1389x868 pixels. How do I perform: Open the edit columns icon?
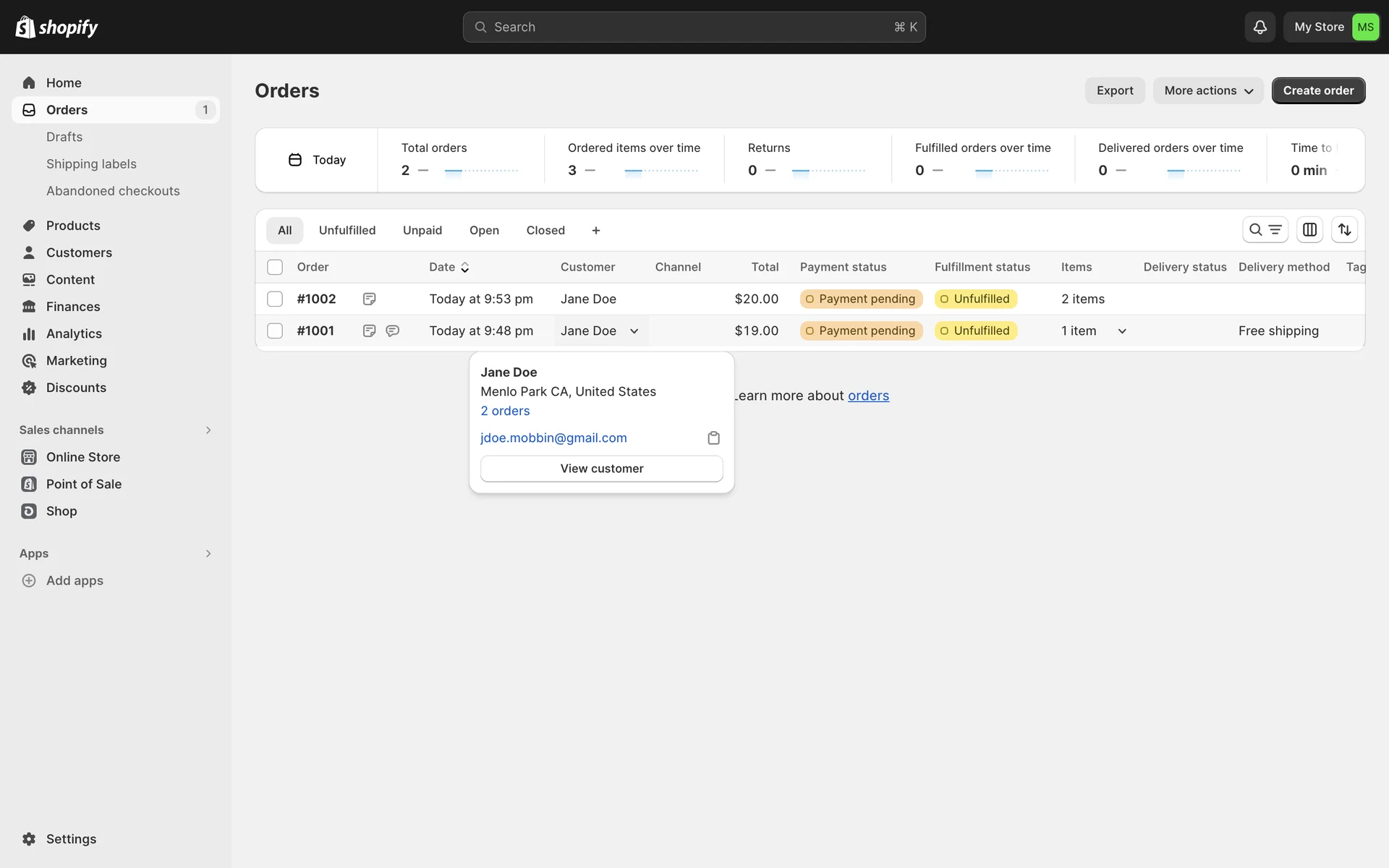pos(1309,229)
